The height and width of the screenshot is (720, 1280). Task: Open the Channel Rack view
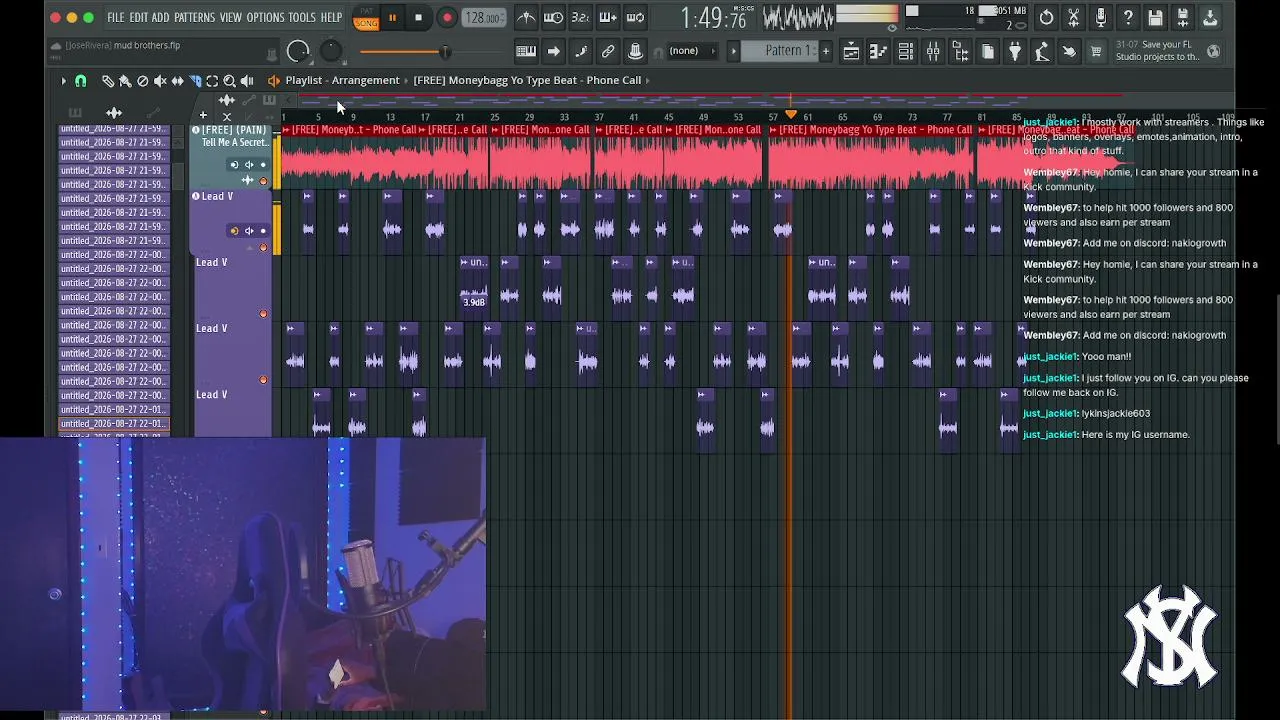point(906,52)
